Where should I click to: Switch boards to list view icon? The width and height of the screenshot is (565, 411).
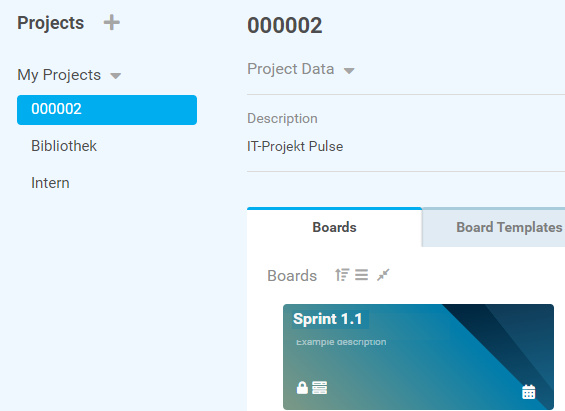pos(361,275)
